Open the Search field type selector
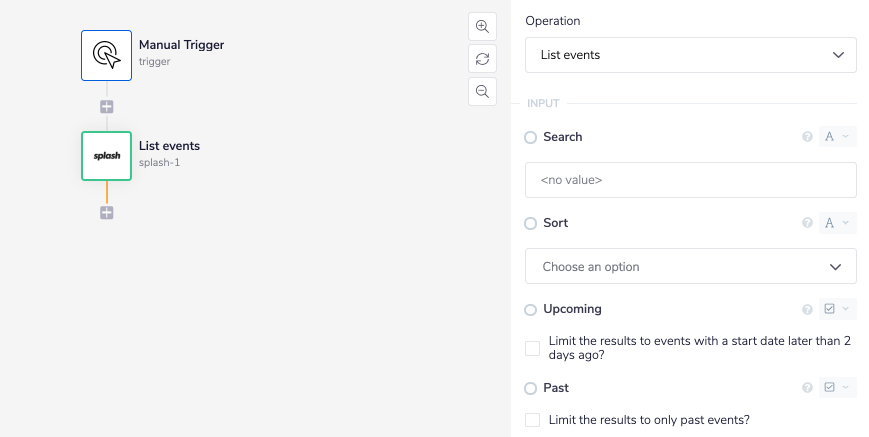 pos(836,137)
